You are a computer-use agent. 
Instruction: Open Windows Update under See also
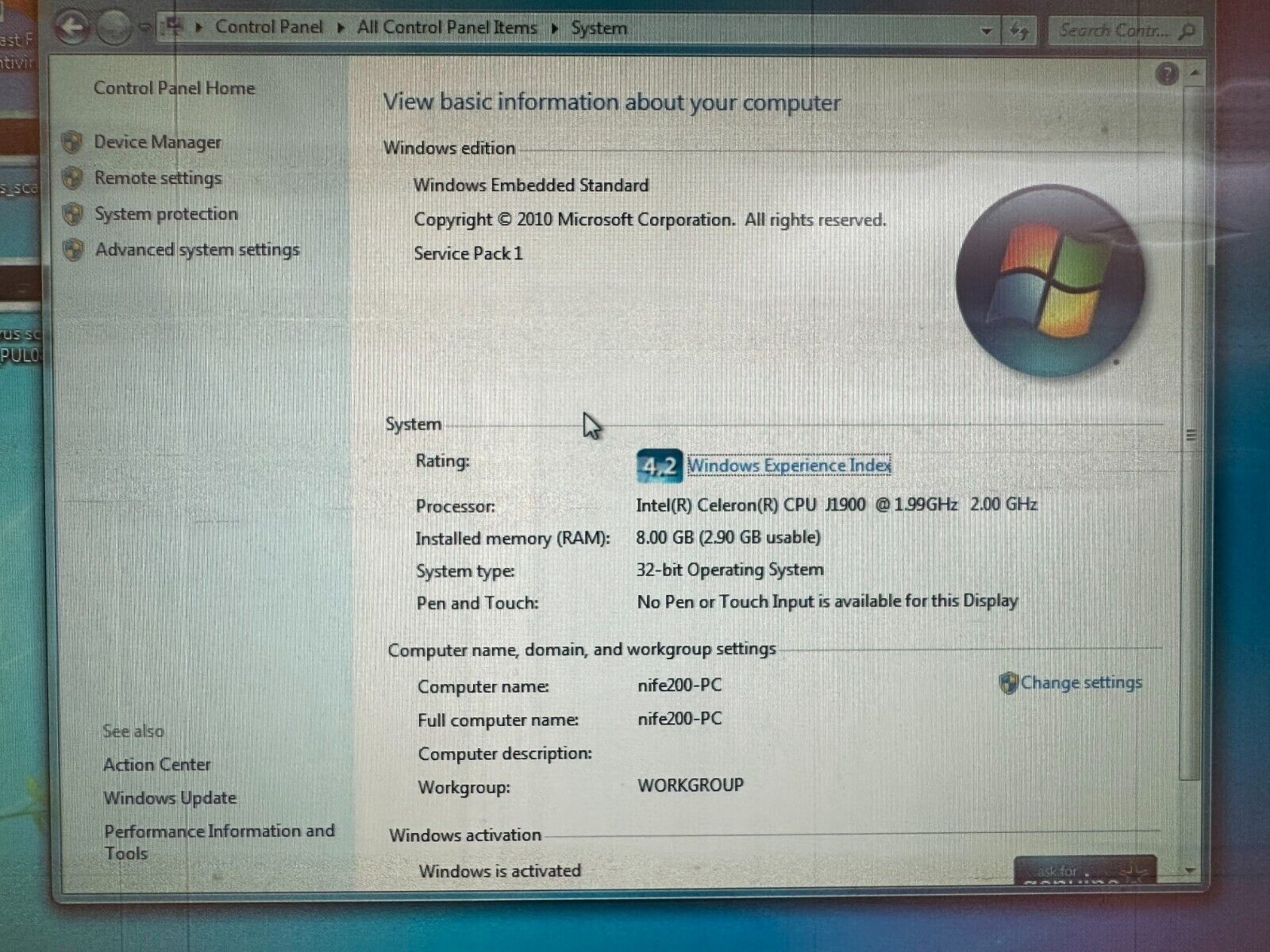click(x=170, y=798)
